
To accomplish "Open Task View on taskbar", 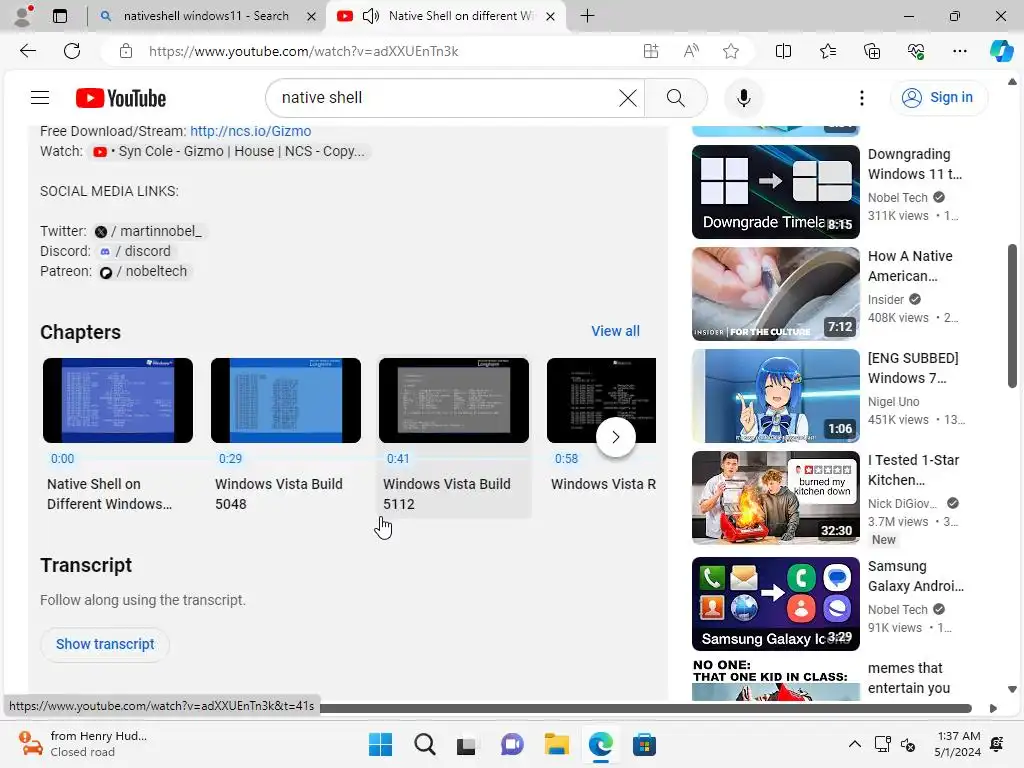I will (x=467, y=744).
